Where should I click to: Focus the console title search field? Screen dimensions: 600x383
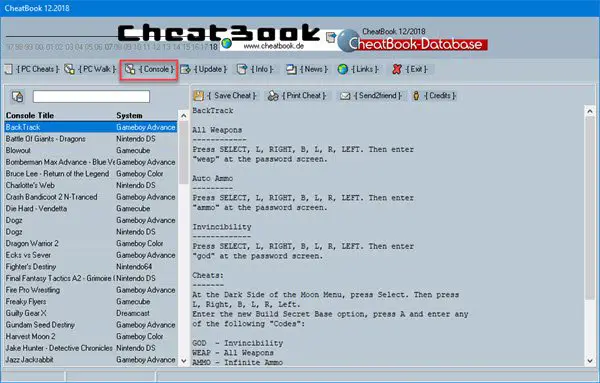coord(91,96)
